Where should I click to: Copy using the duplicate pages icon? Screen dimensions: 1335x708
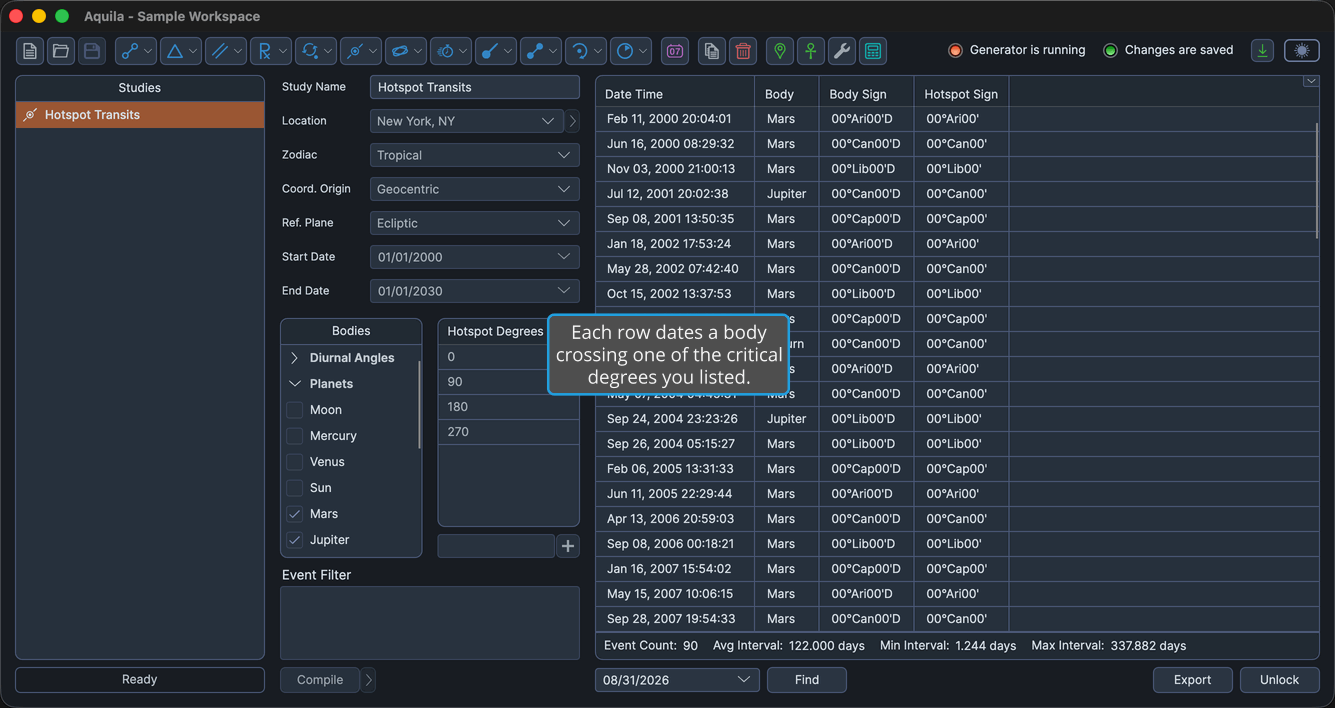[712, 51]
